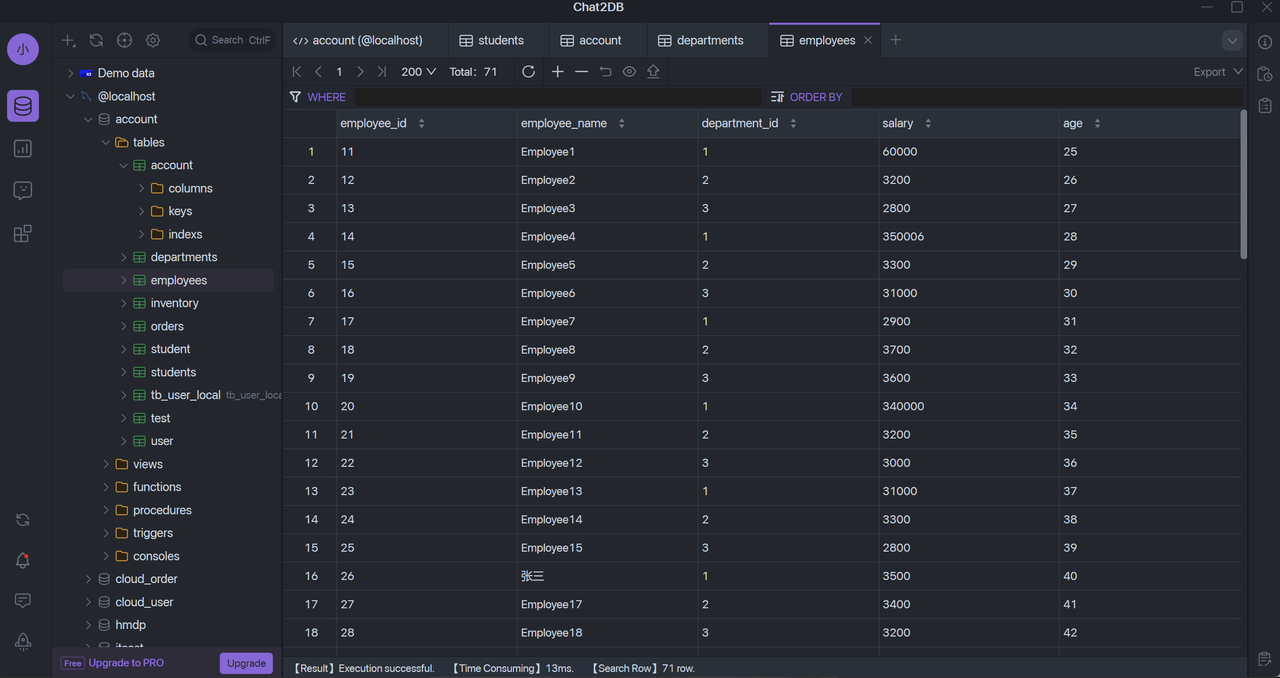Image resolution: width=1280 pixels, height=678 pixels.
Task: Refresh the employees table data
Action: [529, 72]
